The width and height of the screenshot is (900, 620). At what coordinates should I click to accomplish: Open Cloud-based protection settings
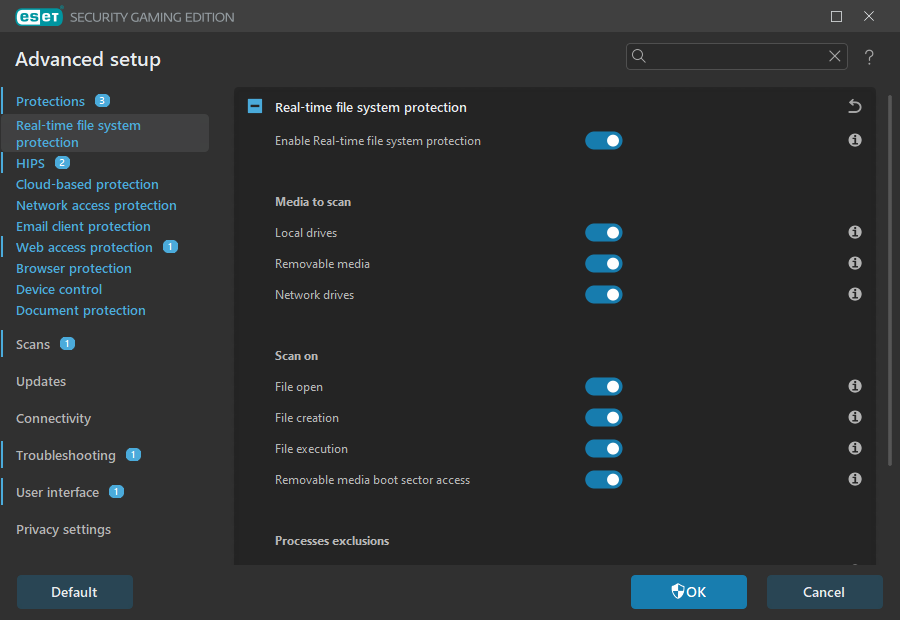(87, 184)
